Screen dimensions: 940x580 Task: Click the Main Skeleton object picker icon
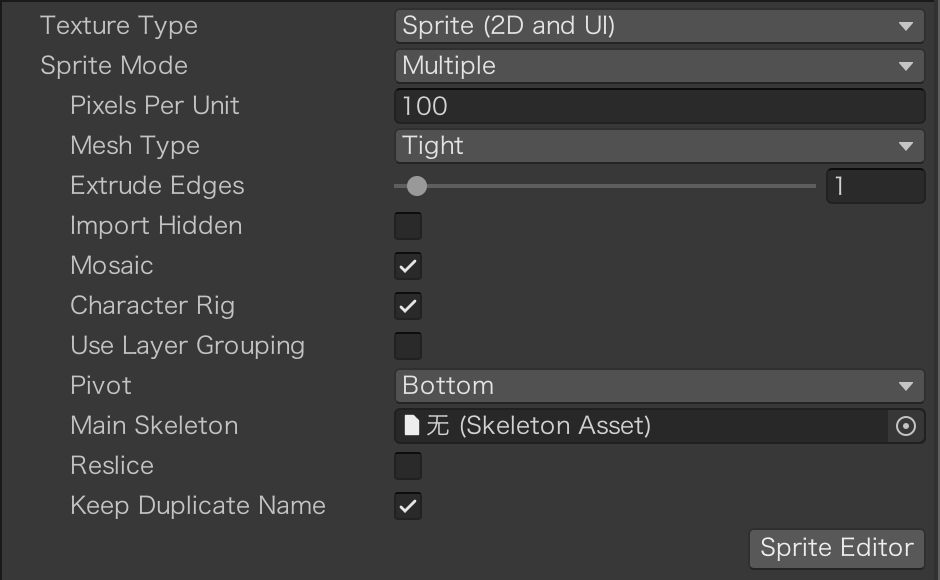pyautogui.click(x=906, y=426)
